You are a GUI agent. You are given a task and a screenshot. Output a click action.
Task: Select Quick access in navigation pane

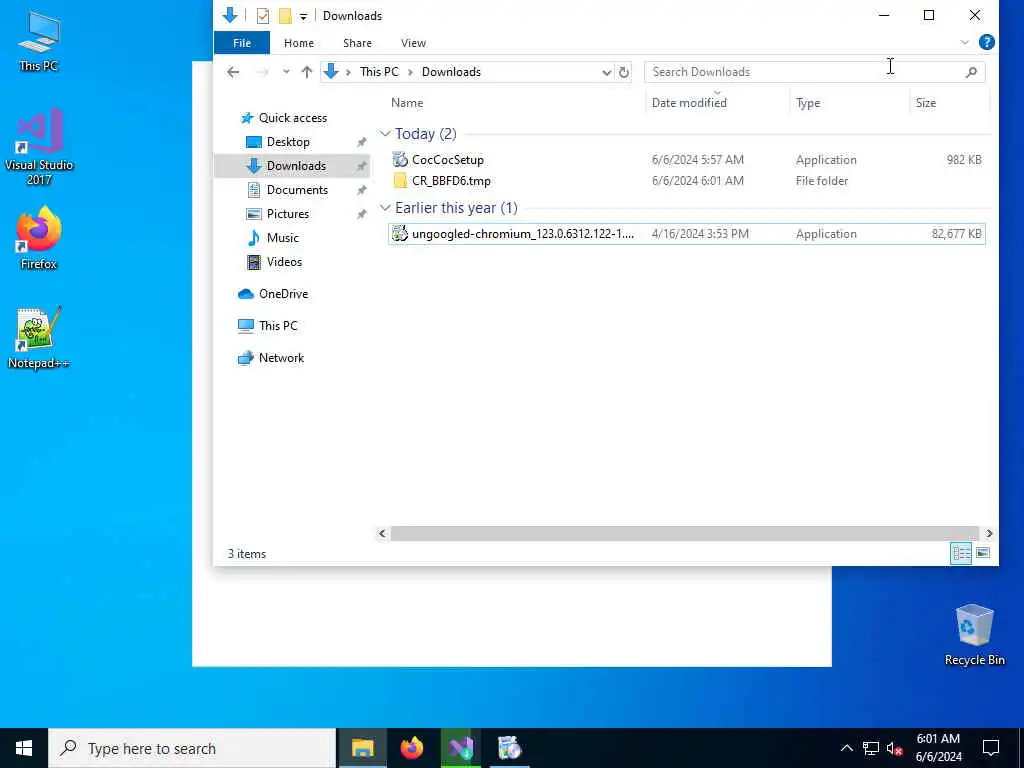(292, 118)
